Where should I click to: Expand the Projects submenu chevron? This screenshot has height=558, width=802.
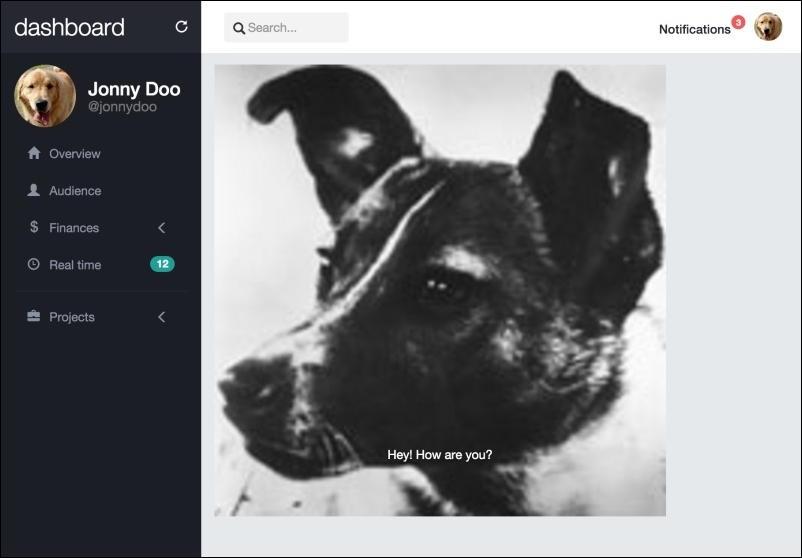pos(162,317)
